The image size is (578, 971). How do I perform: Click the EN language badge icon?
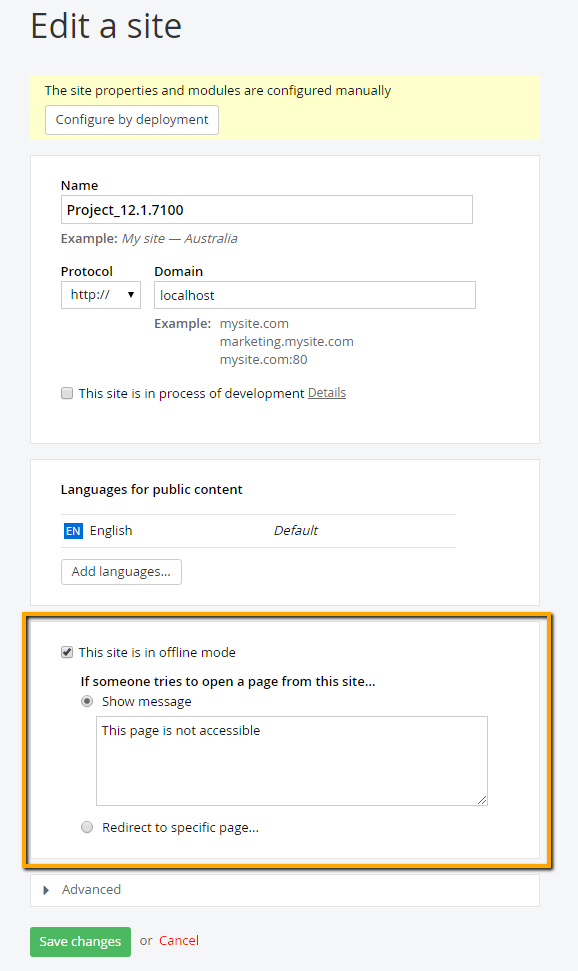tap(72, 530)
